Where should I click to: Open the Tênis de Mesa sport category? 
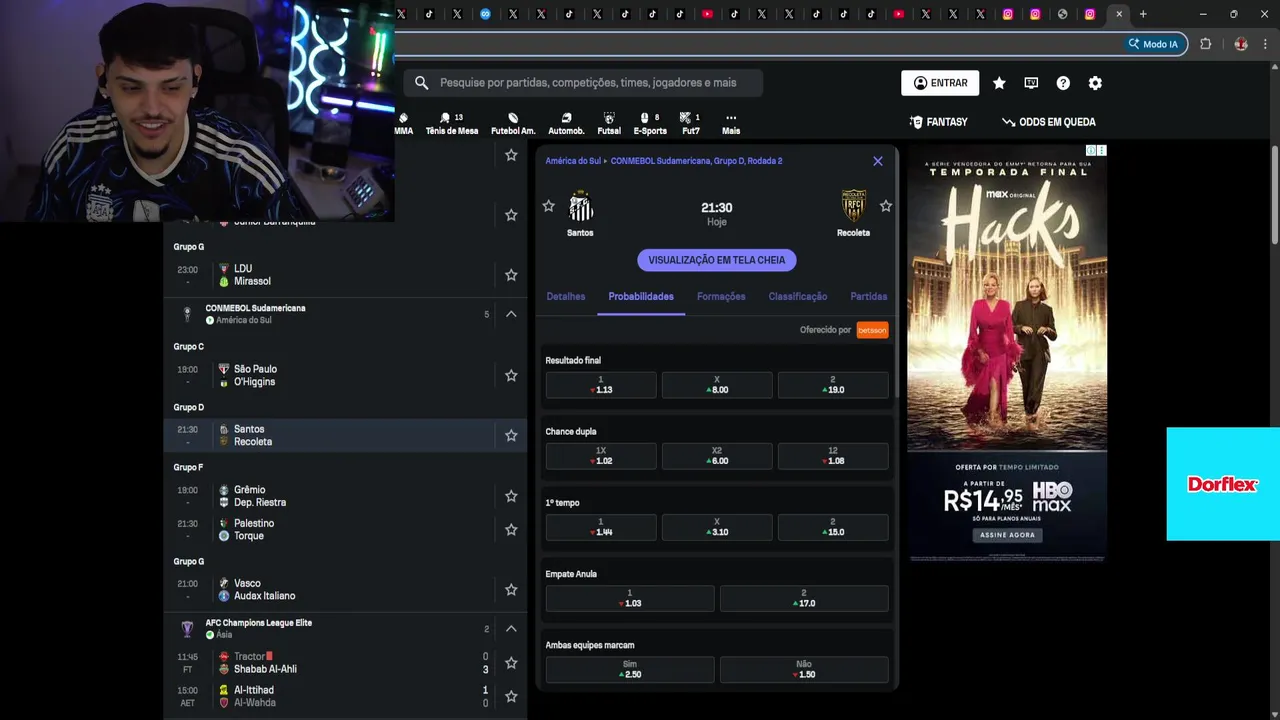(x=452, y=123)
